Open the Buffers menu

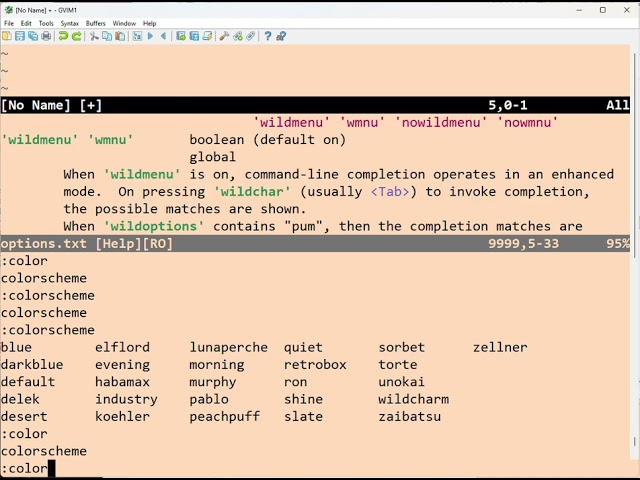(96, 23)
